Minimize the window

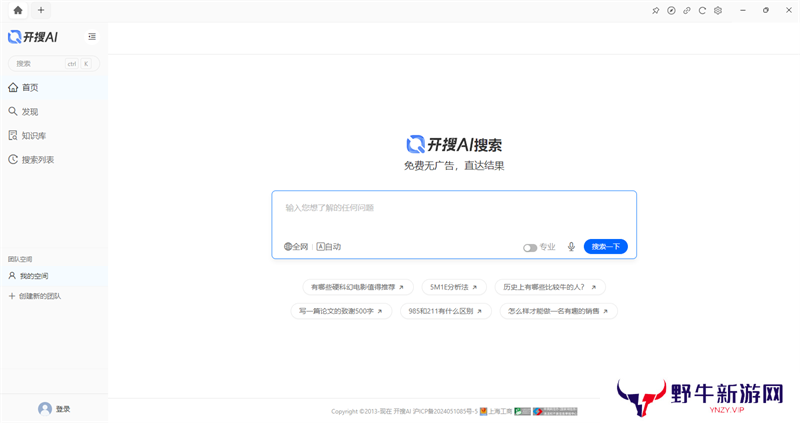click(743, 10)
